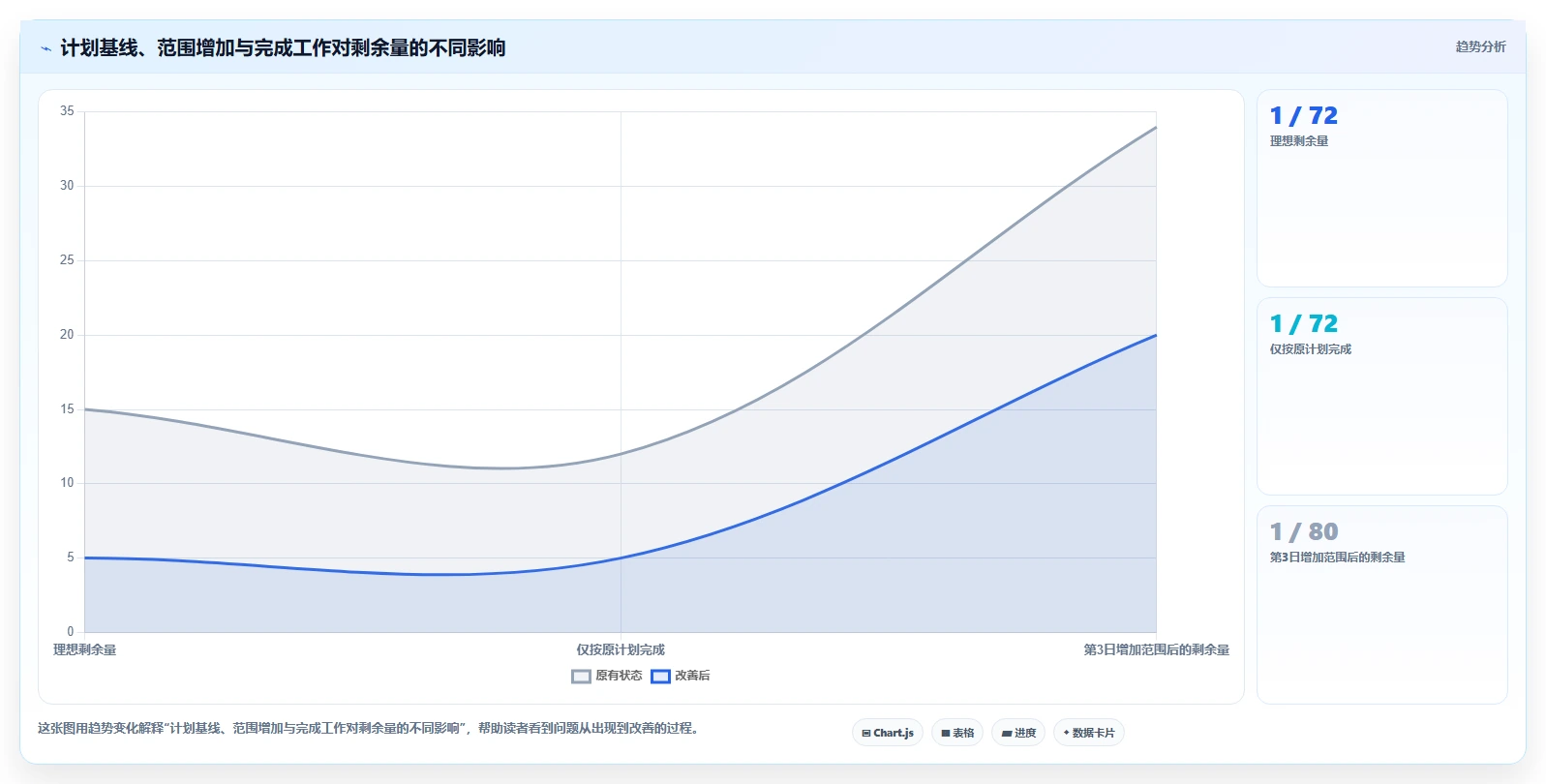Click the blue line endpoint at value 20

point(1156,335)
